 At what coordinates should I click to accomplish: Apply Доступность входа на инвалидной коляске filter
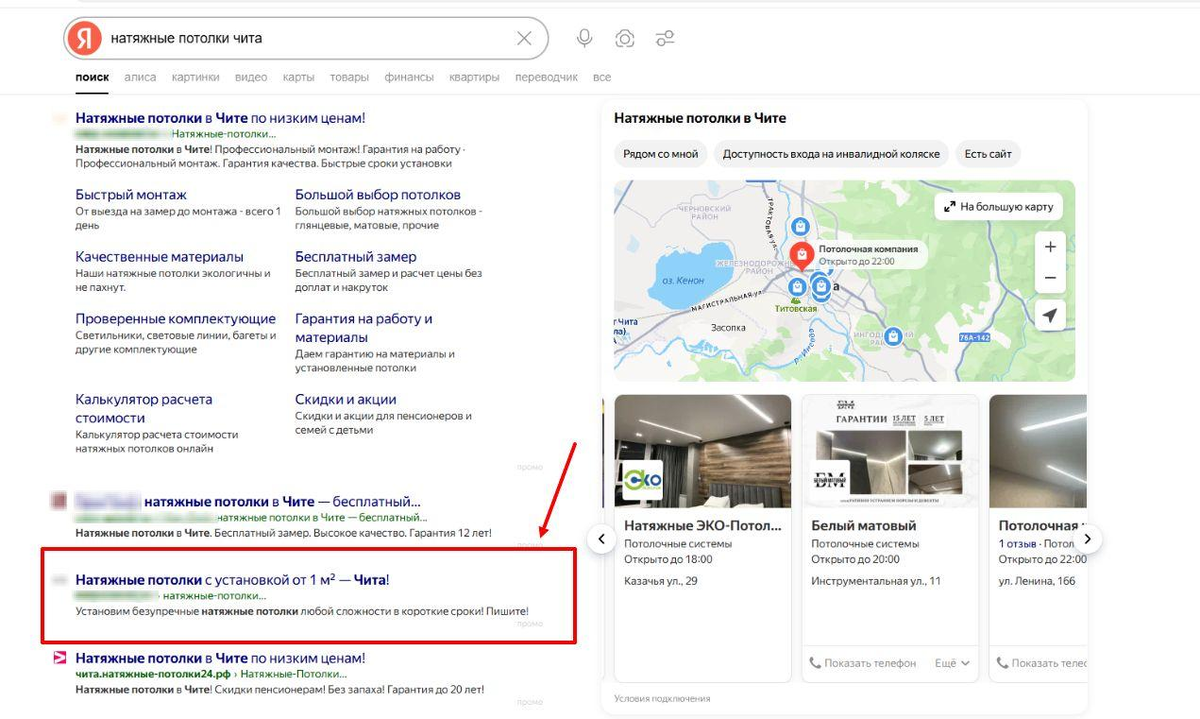pyautogui.click(x=831, y=154)
